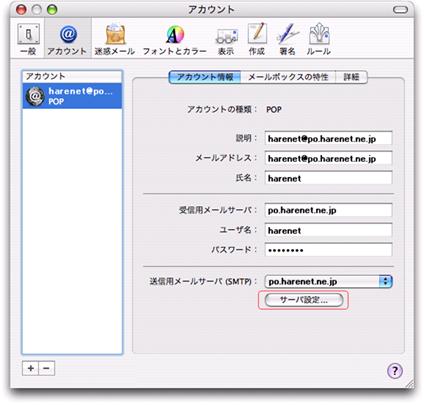Remove account with the minus button
The width and height of the screenshot is (424, 405).
tap(47, 368)
